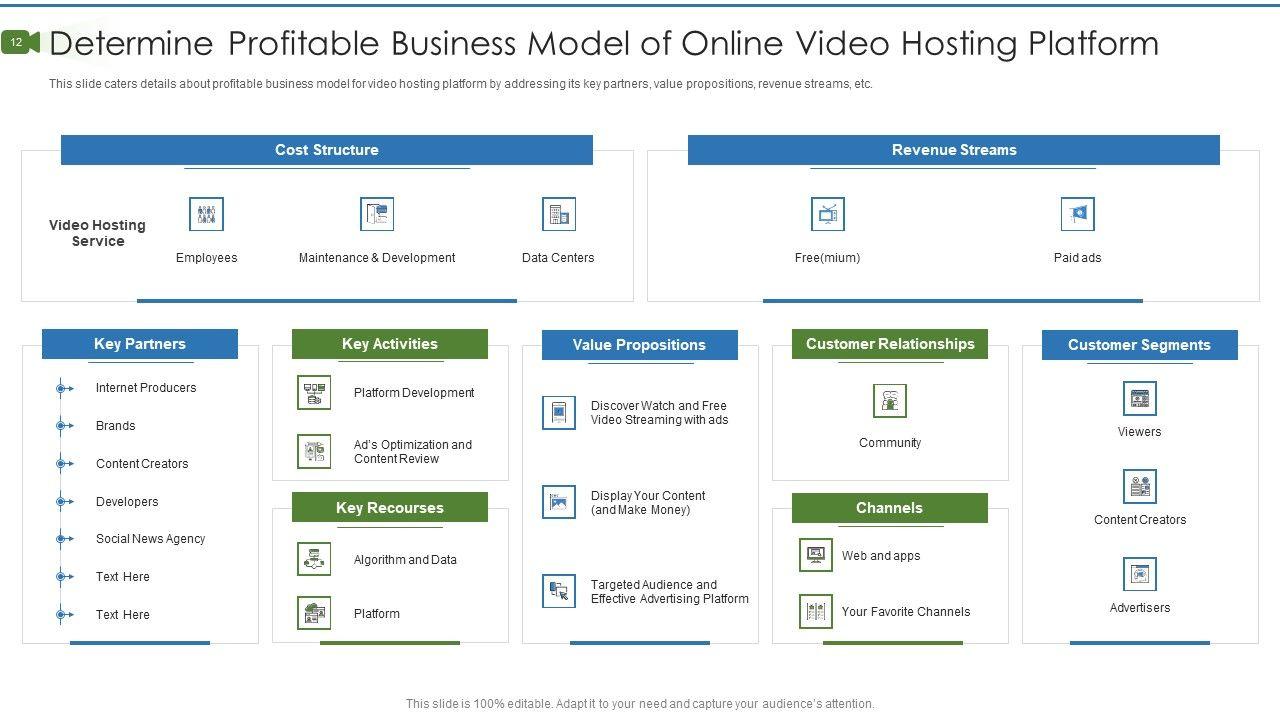Click the "Maintenance & Development" label
The image size is (1280, 720).
click(377, 258)
